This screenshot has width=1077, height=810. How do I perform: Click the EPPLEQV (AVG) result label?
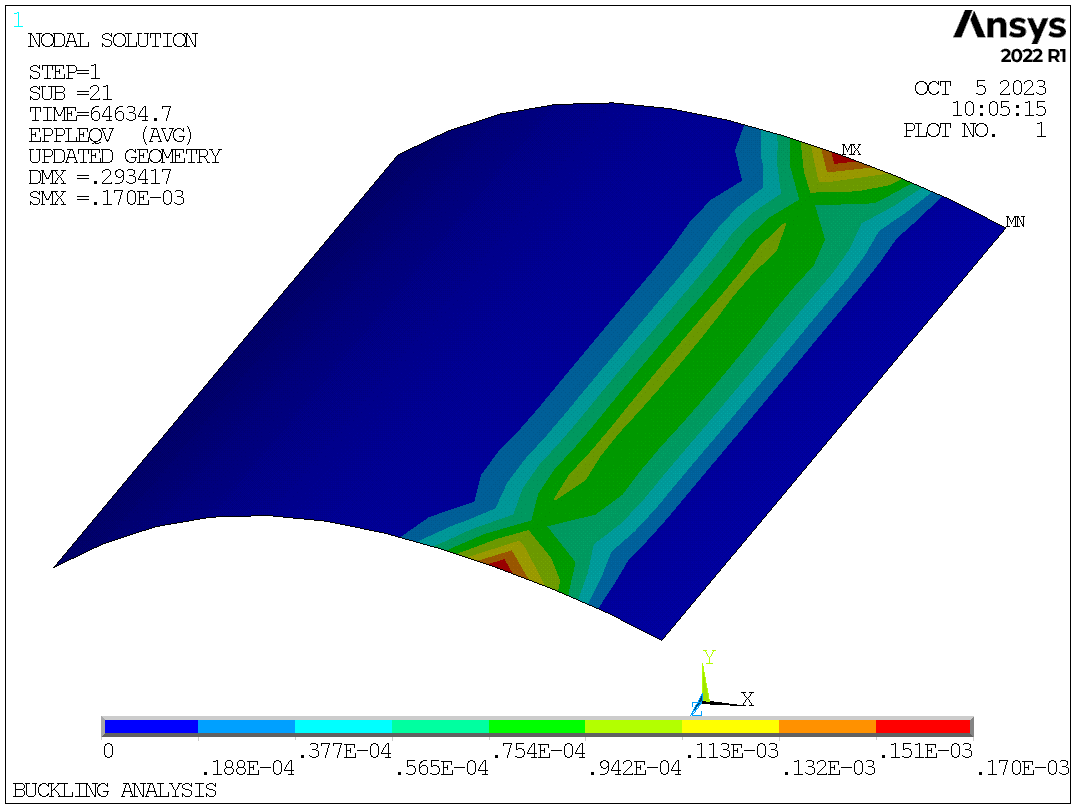[x=110, y=135]
